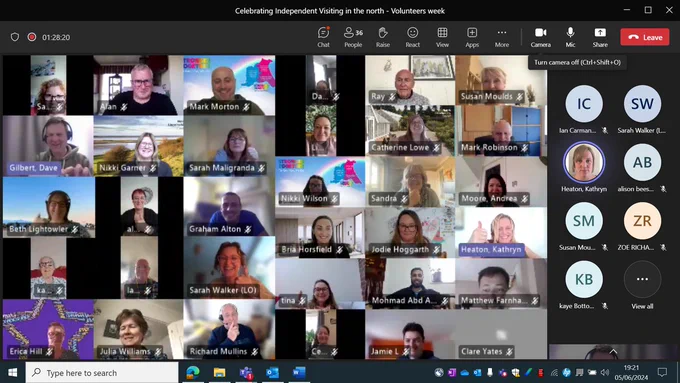Select the IC avatar for Ian Carman

[584, 104]
